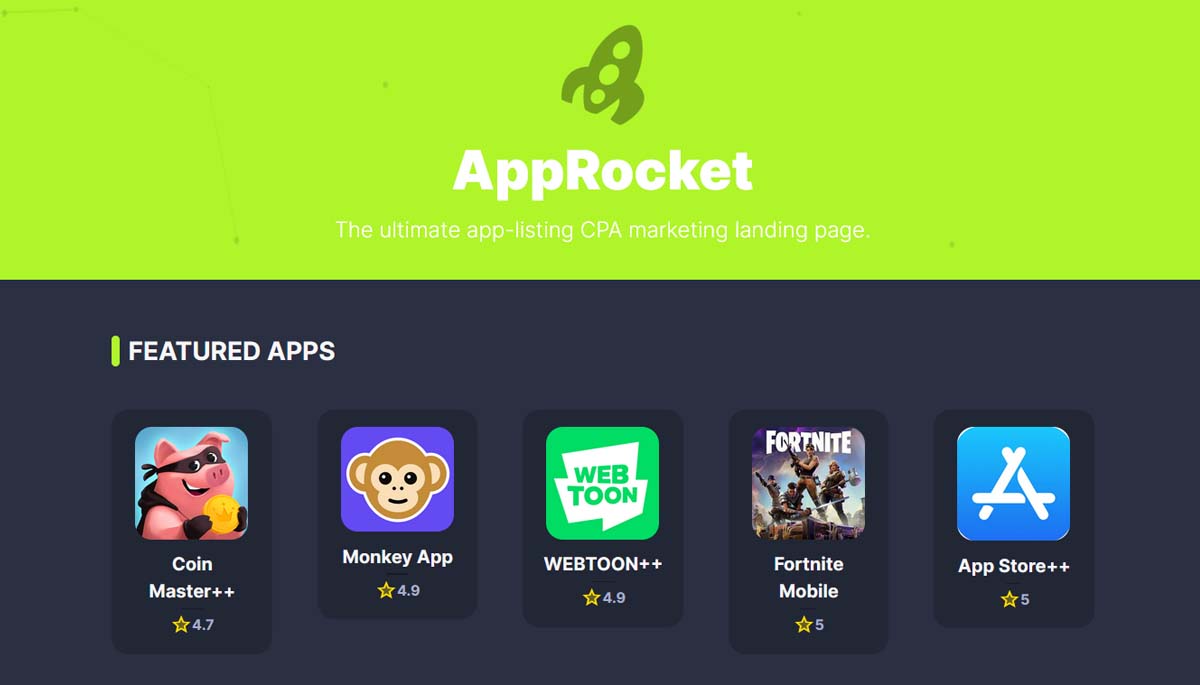1200x685 pixels.
Task: Click the AppRocket rocket logo
Action: click(603, 75)
